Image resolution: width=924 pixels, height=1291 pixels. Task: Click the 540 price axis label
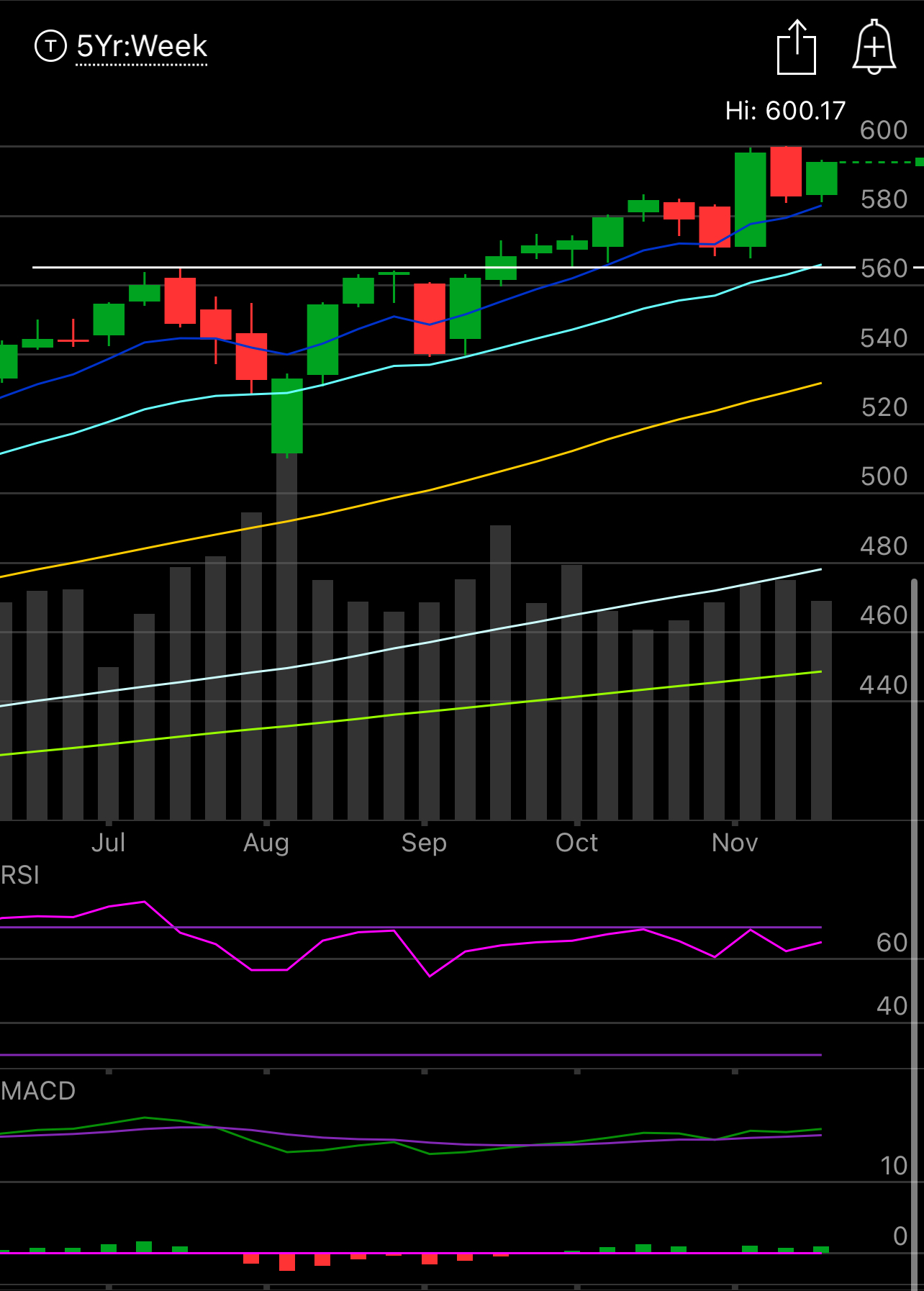pyautogui.click(x=884, y=338)
